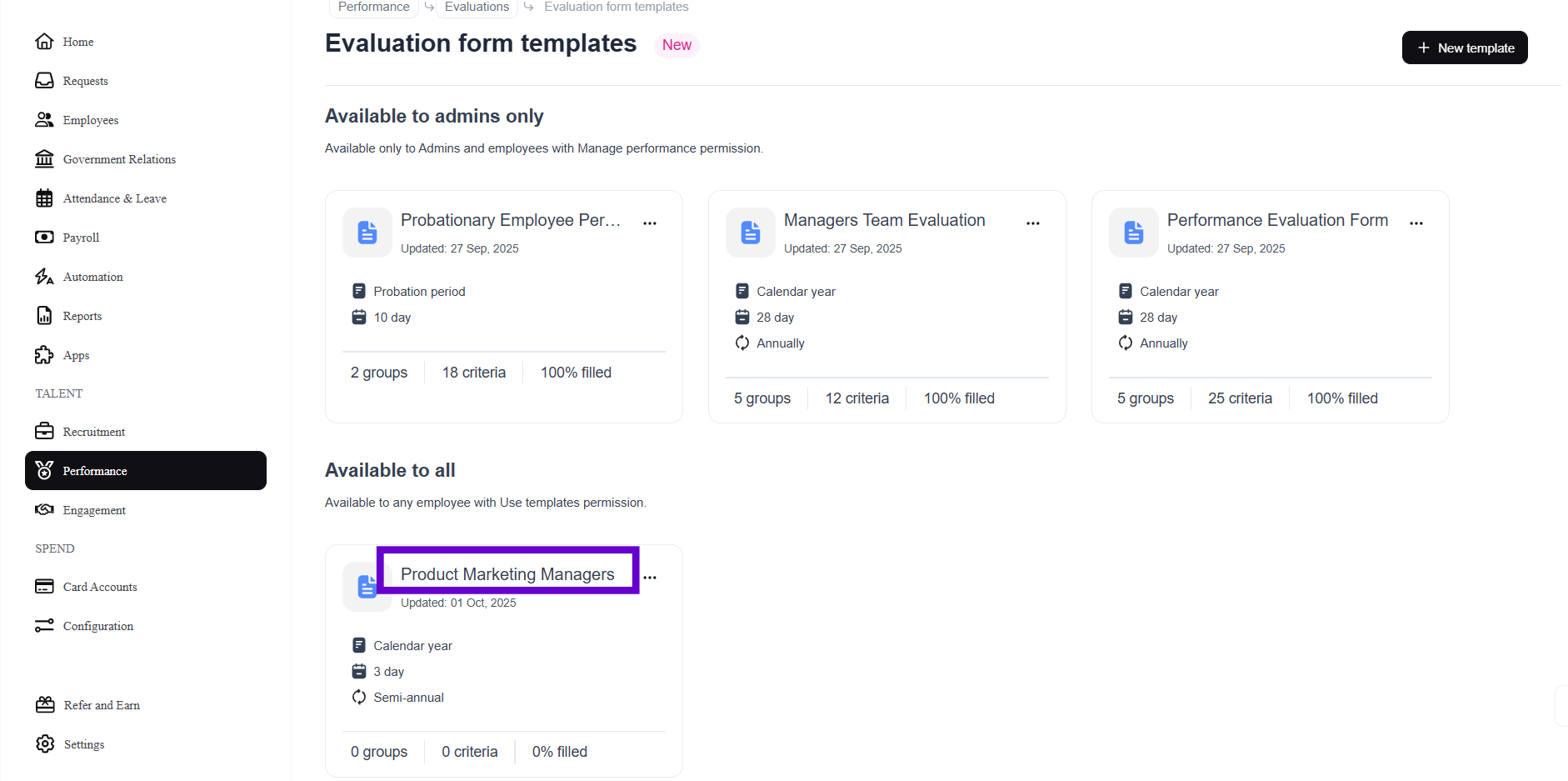The width and height of the screenshot is (1568, 781).
Task: Click the Home icon in sidebar
Action: pyautogui.click(x=44, y=42)
